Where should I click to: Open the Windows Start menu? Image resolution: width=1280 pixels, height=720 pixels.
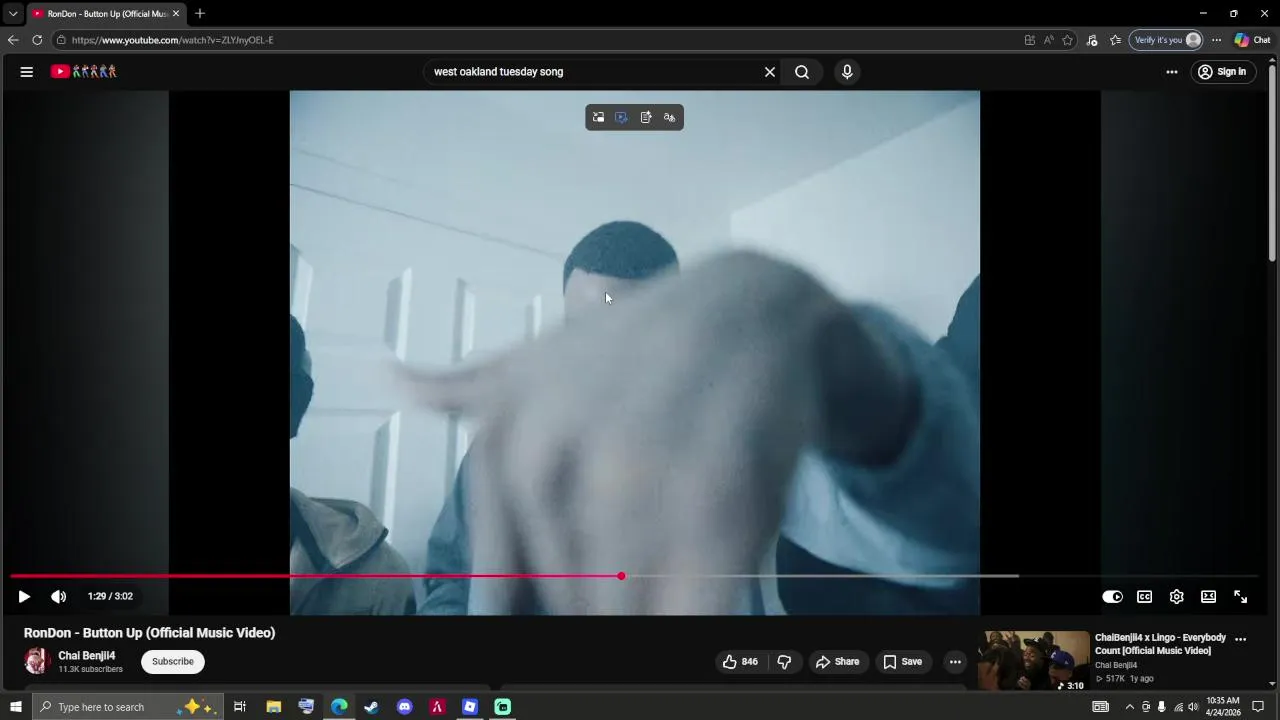pos(15,707)
